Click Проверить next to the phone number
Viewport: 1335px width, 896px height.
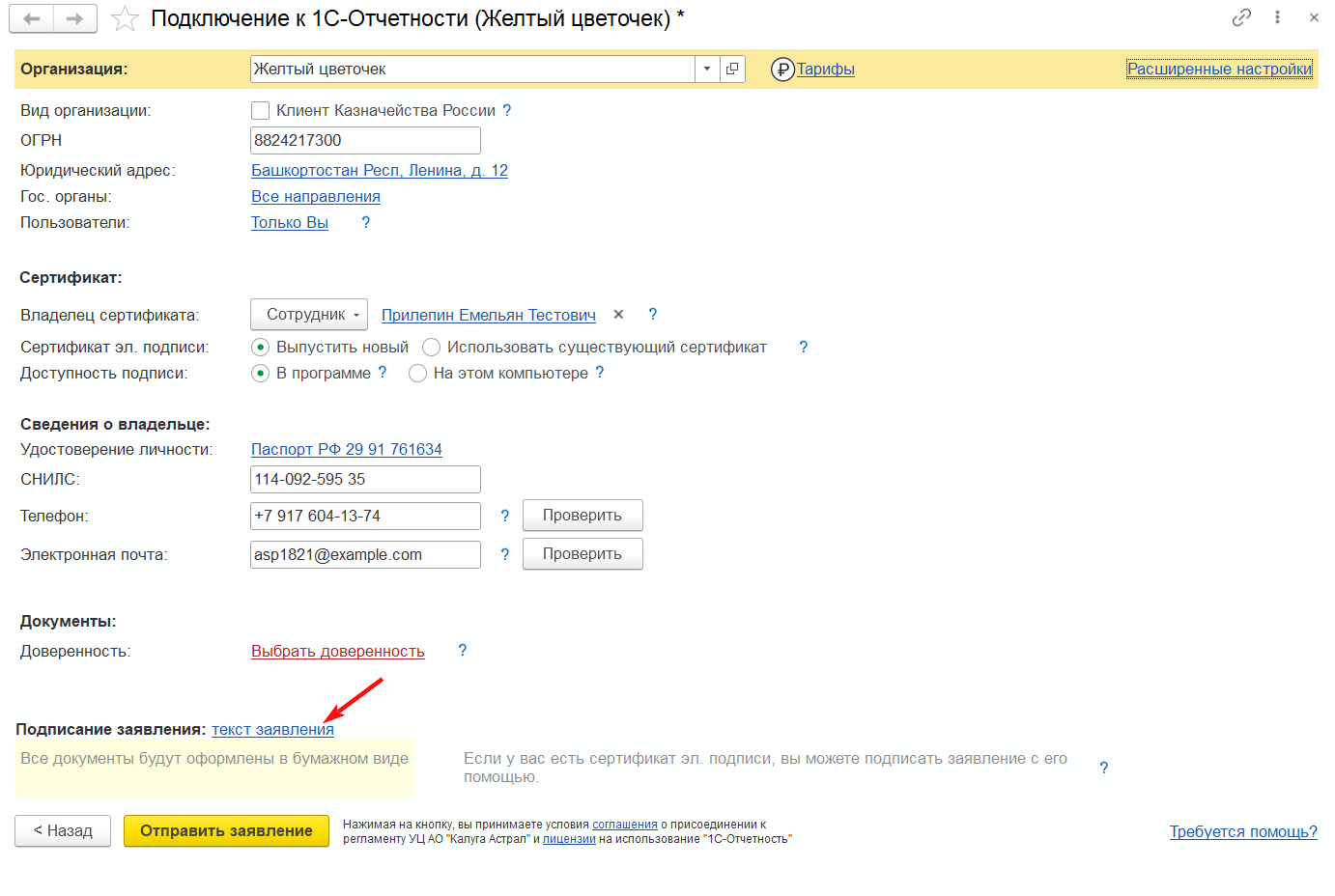click(582, 516)
